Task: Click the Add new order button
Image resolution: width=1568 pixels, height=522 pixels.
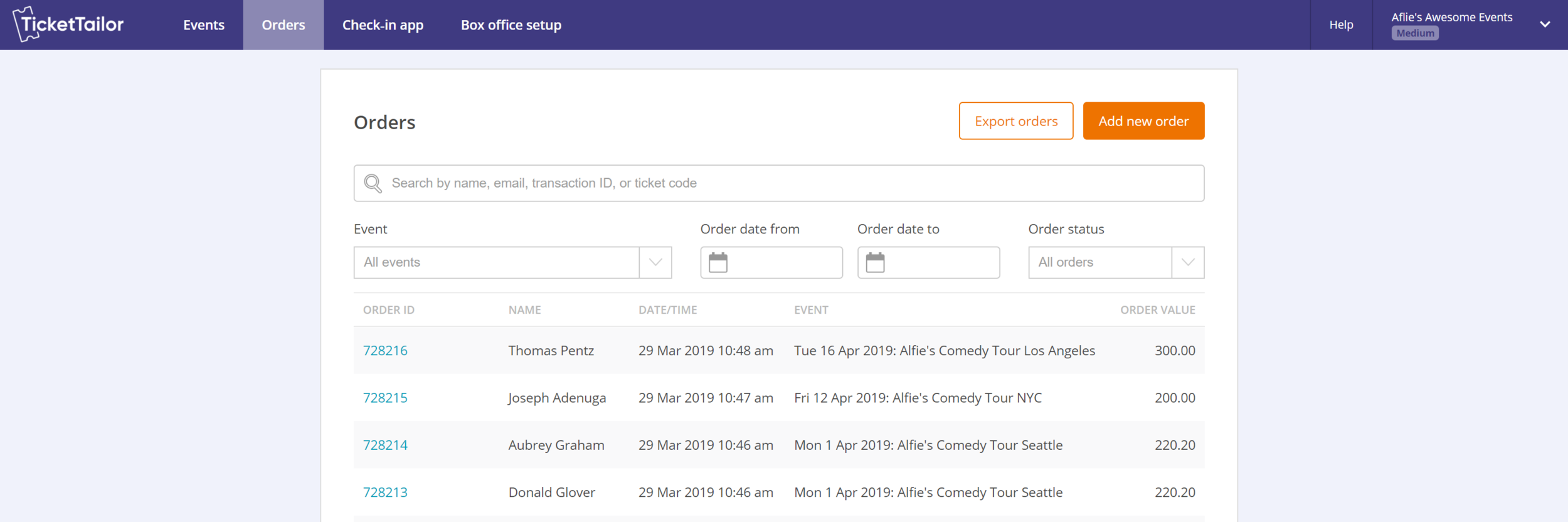Action: coord(1143,121)
